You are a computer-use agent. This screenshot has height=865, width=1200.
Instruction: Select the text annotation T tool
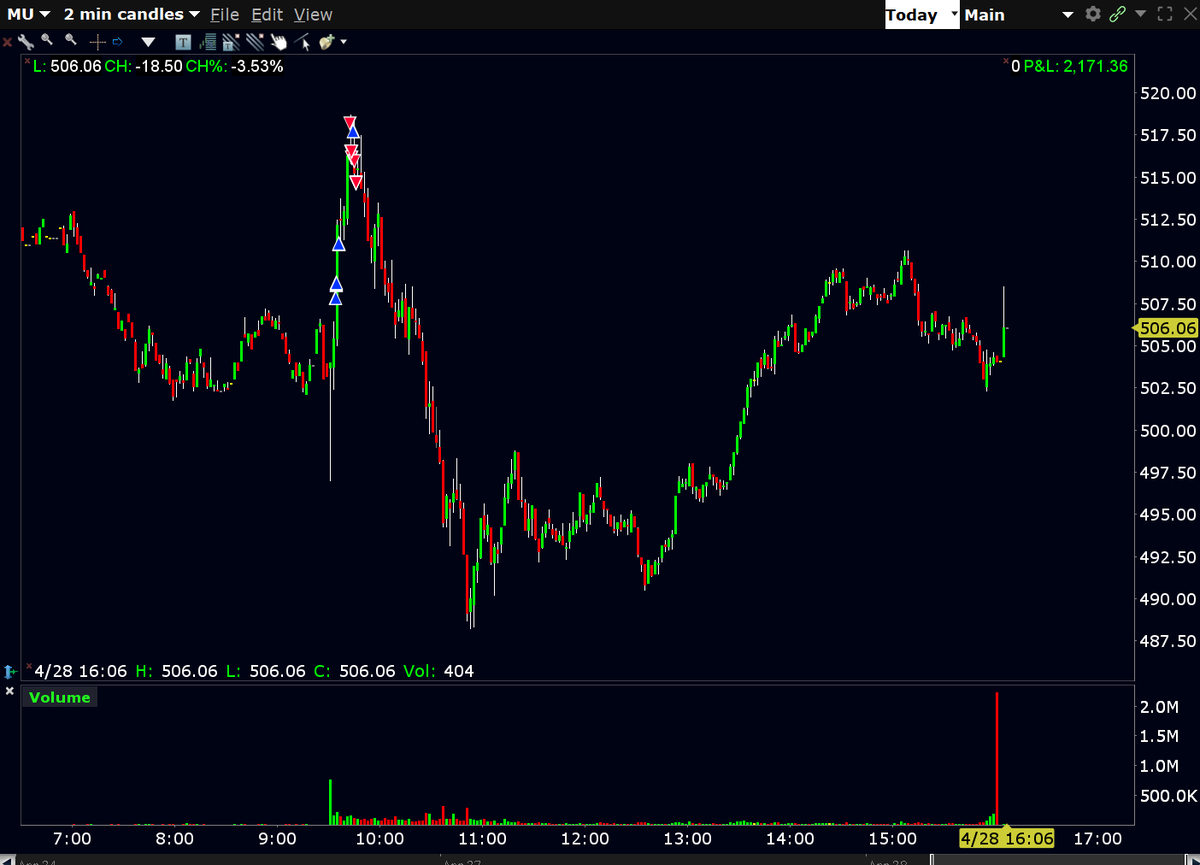point(183,42)
